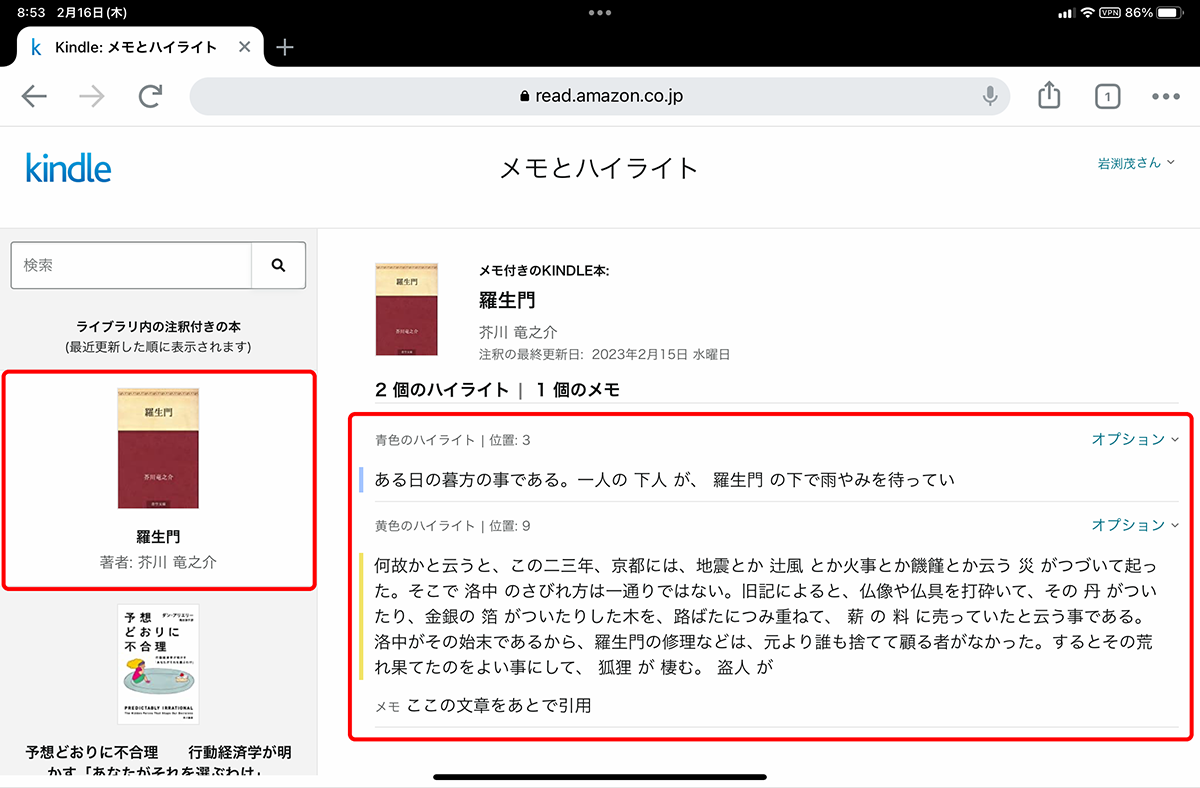Image resolution: width=1200 pixels, height=788 pixels.
Task: Open the share sheet icon
Action: coord(1049,95)
